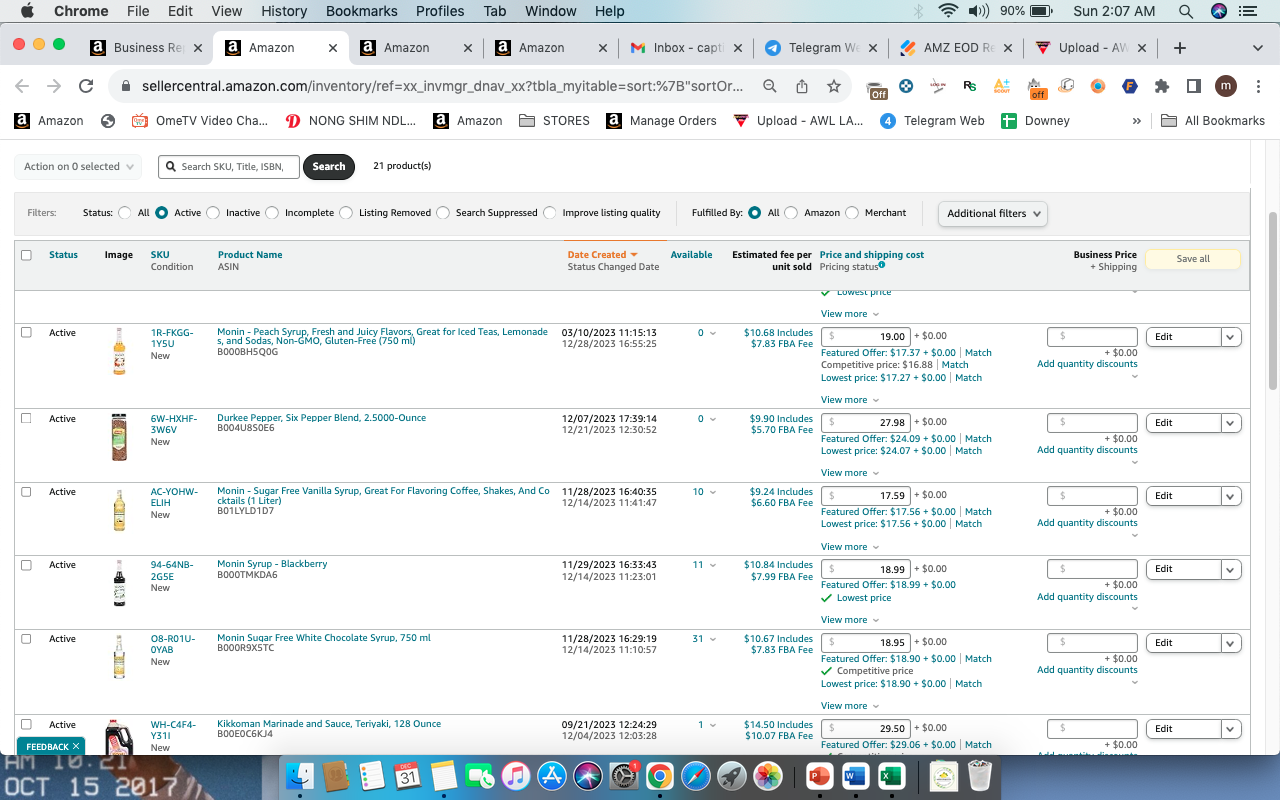Viewport: 1280px width, 800px height.
Task: Check the Monin Blackberry row checkbox
Action: tap(26, 565)
